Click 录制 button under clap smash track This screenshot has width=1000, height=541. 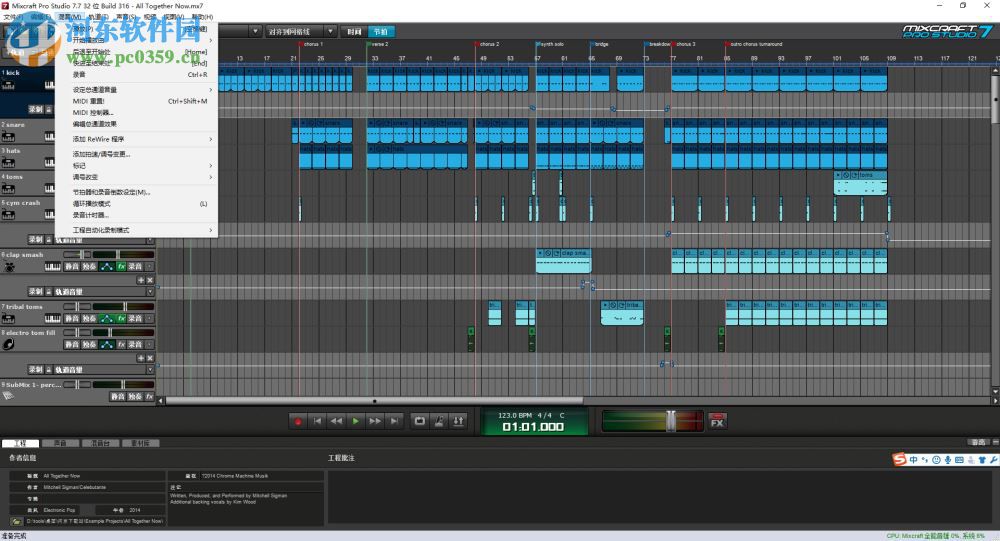35,292
